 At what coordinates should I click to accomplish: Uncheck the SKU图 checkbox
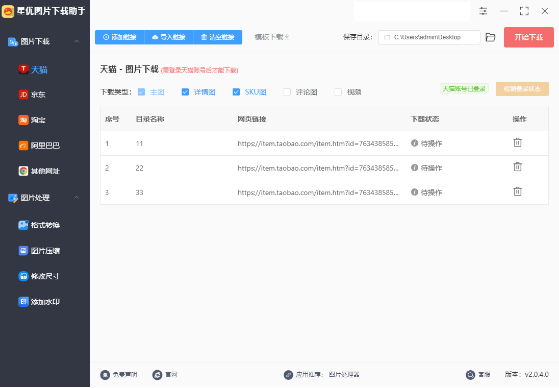click(x=236, y=92)
